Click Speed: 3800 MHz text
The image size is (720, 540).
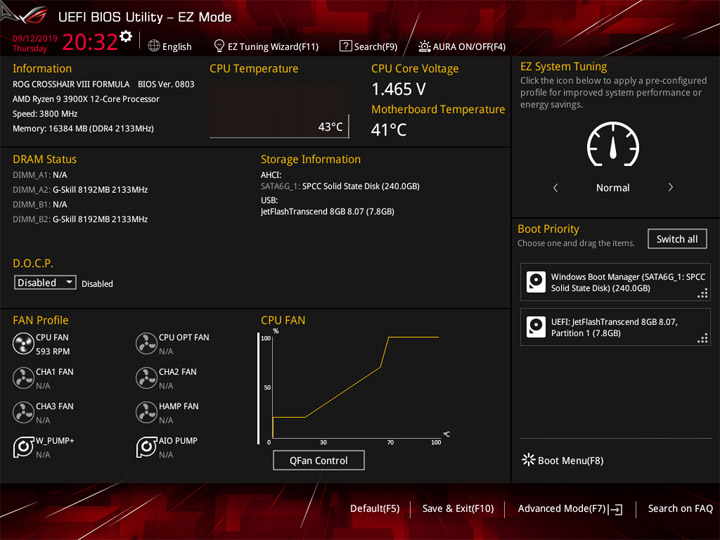[45, 113]
